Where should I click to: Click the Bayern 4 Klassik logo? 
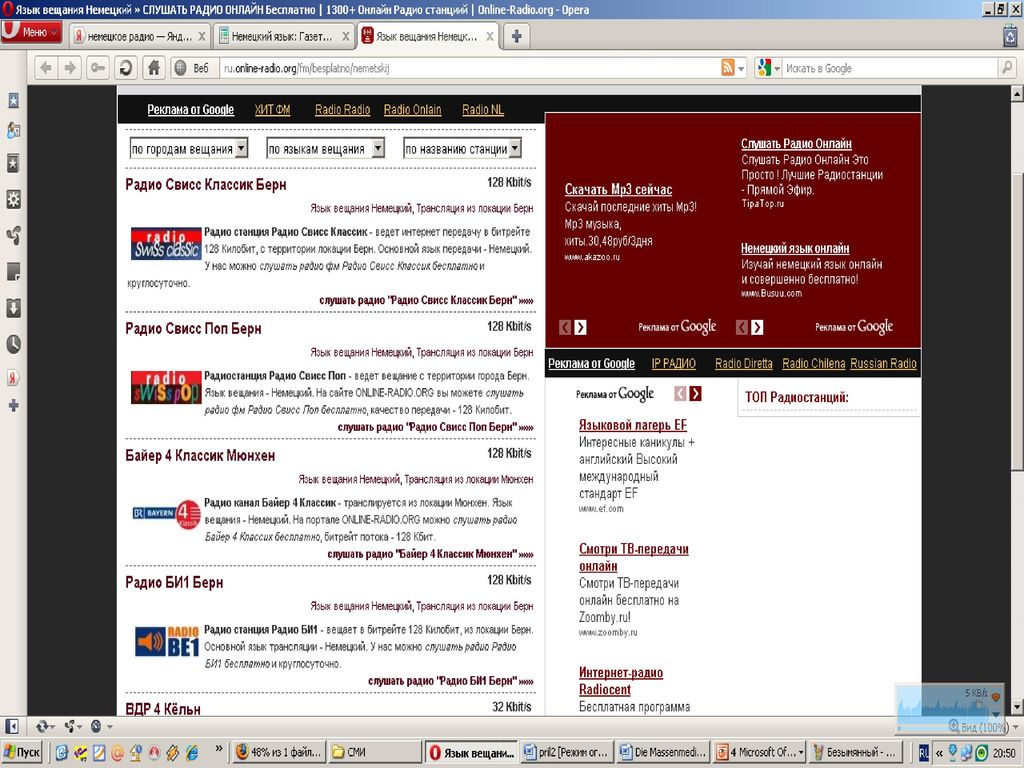tap(166, 514)
